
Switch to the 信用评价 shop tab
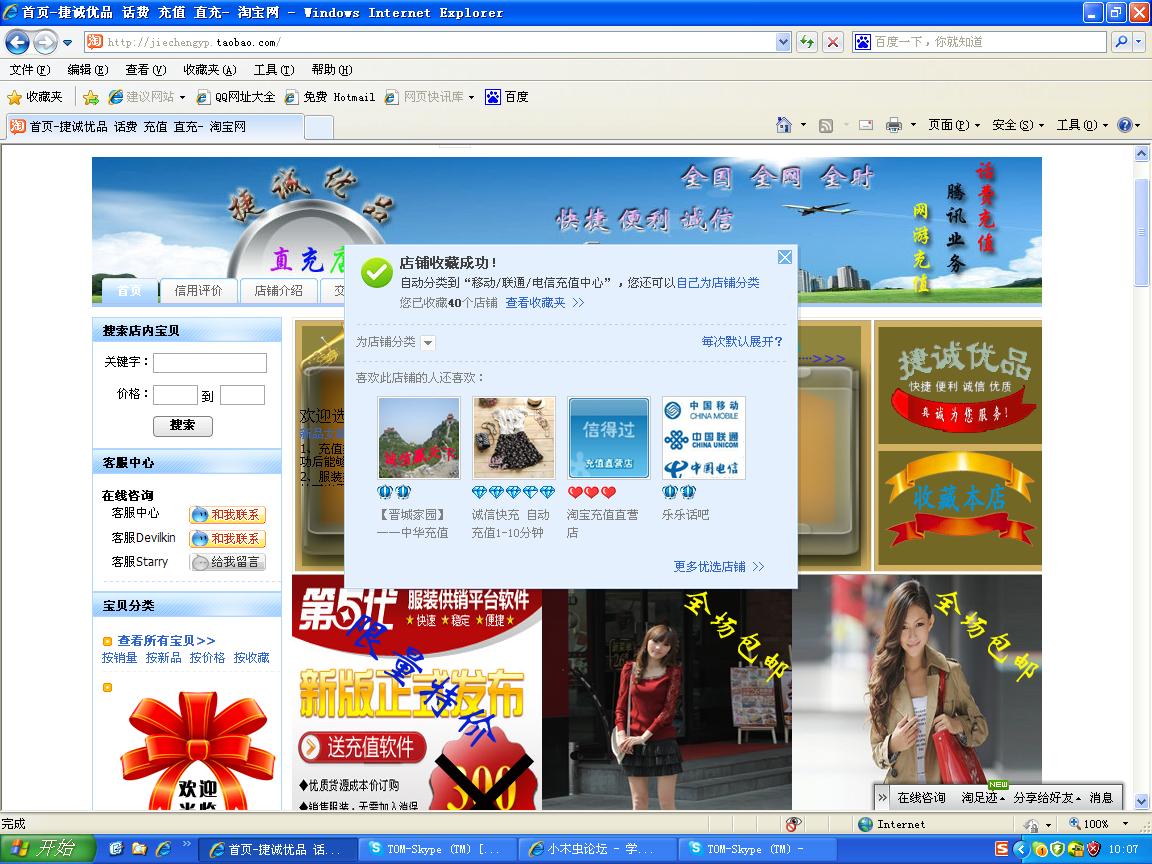coord(198,290)
